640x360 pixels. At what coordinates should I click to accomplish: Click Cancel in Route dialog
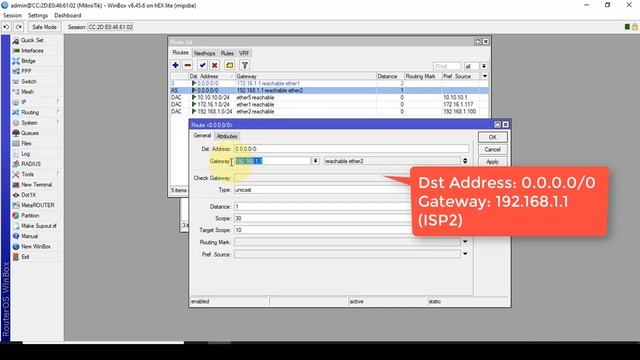[493, 149]
